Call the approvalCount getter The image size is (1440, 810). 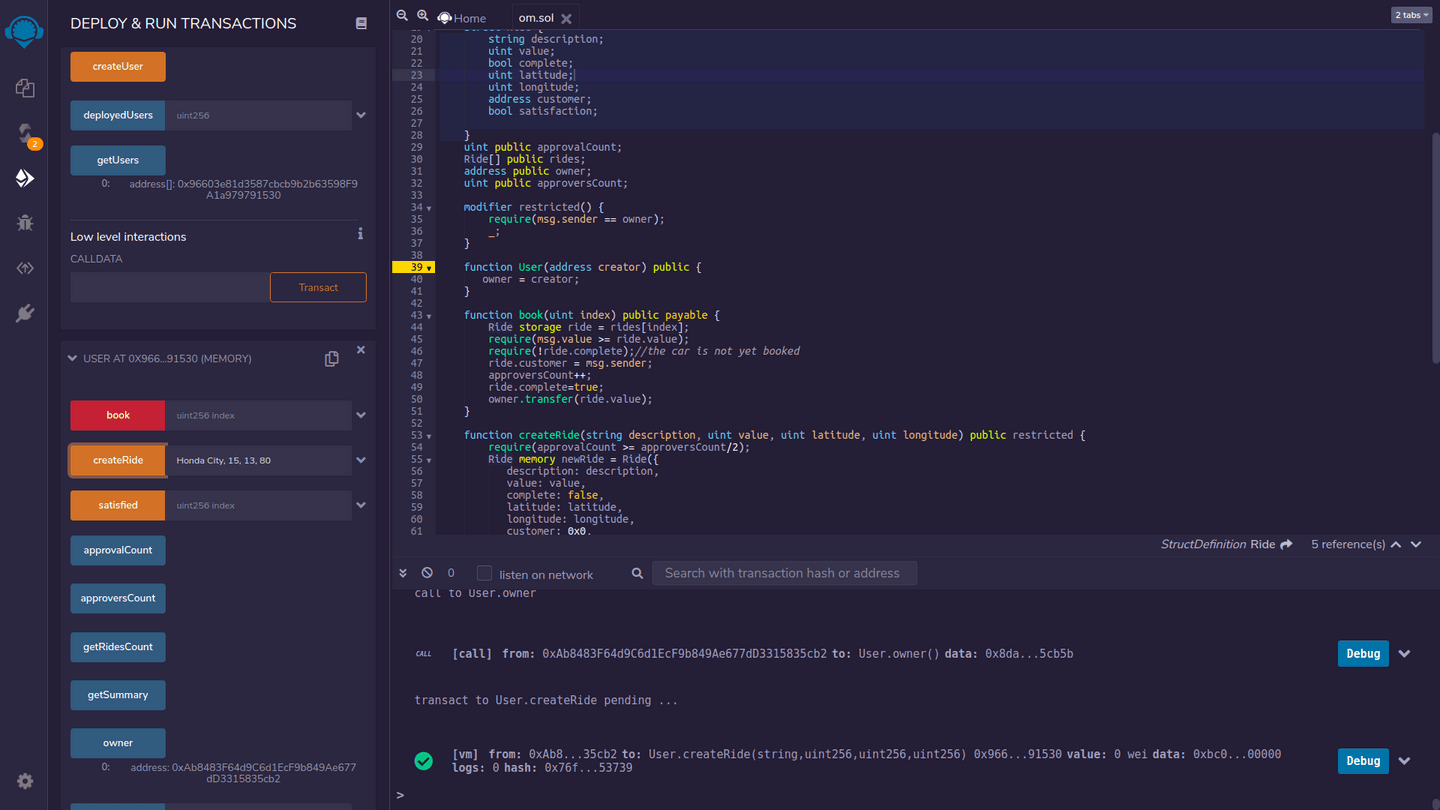point(118,550)
